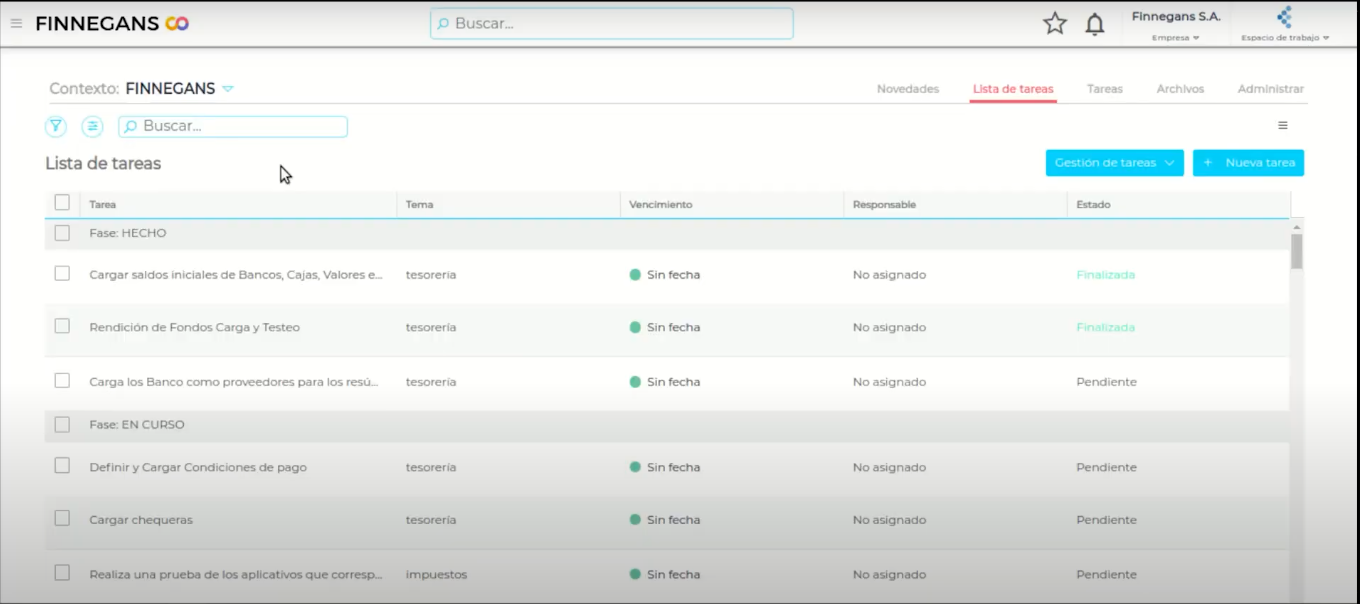This screenshot has height=604, width=1360.
Task: Expand the Empresa selector dropdown
Action: (1175, 38)
